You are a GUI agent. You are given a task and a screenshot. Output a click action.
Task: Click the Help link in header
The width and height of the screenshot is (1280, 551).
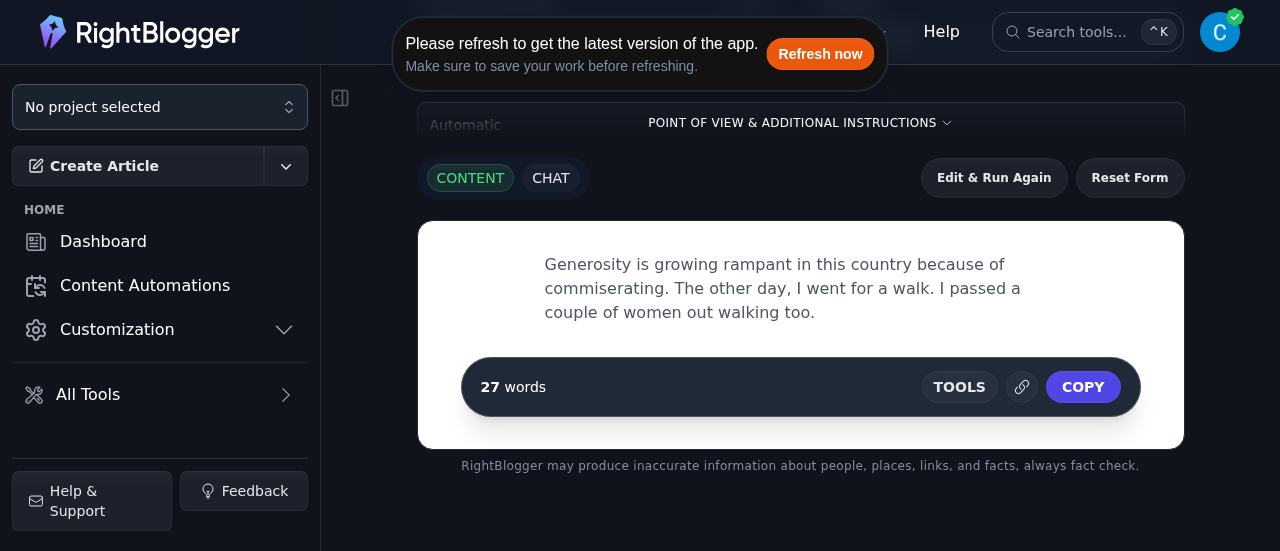click(x=941, y=32)
